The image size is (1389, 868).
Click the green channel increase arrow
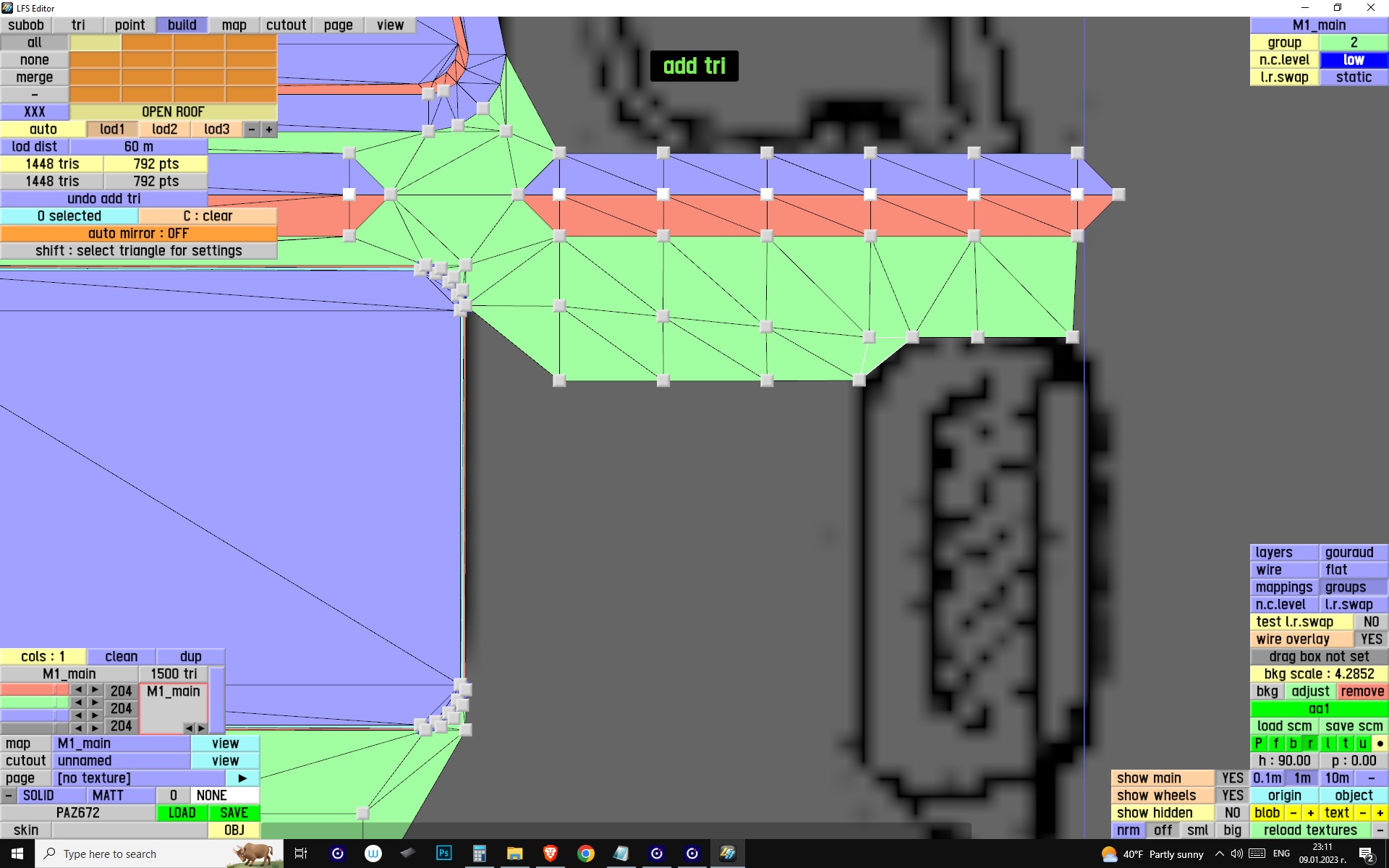click(x=95, y=702)
